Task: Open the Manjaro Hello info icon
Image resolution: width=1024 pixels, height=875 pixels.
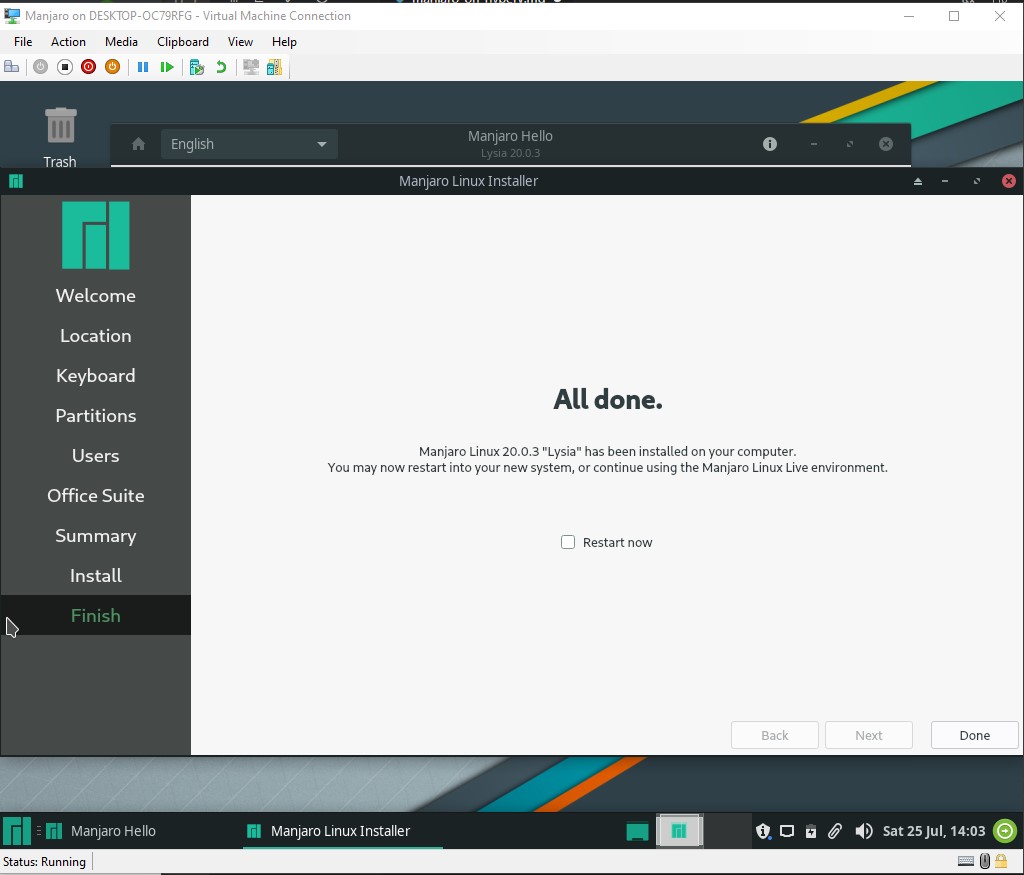Action: tap(770, 144)
